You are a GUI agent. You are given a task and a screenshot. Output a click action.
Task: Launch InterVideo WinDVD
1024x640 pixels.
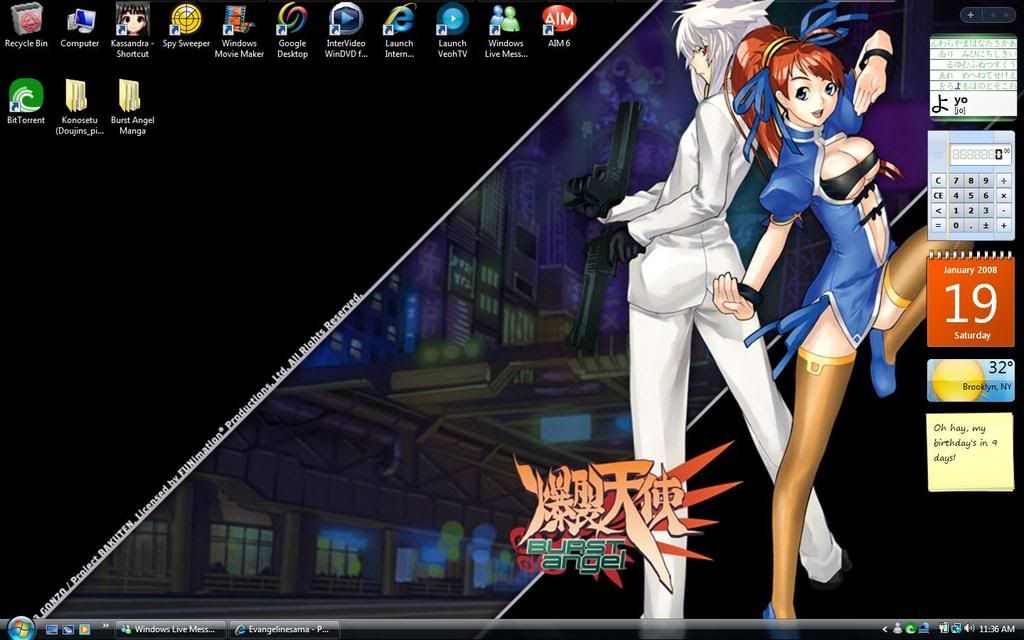coord(346,20)
